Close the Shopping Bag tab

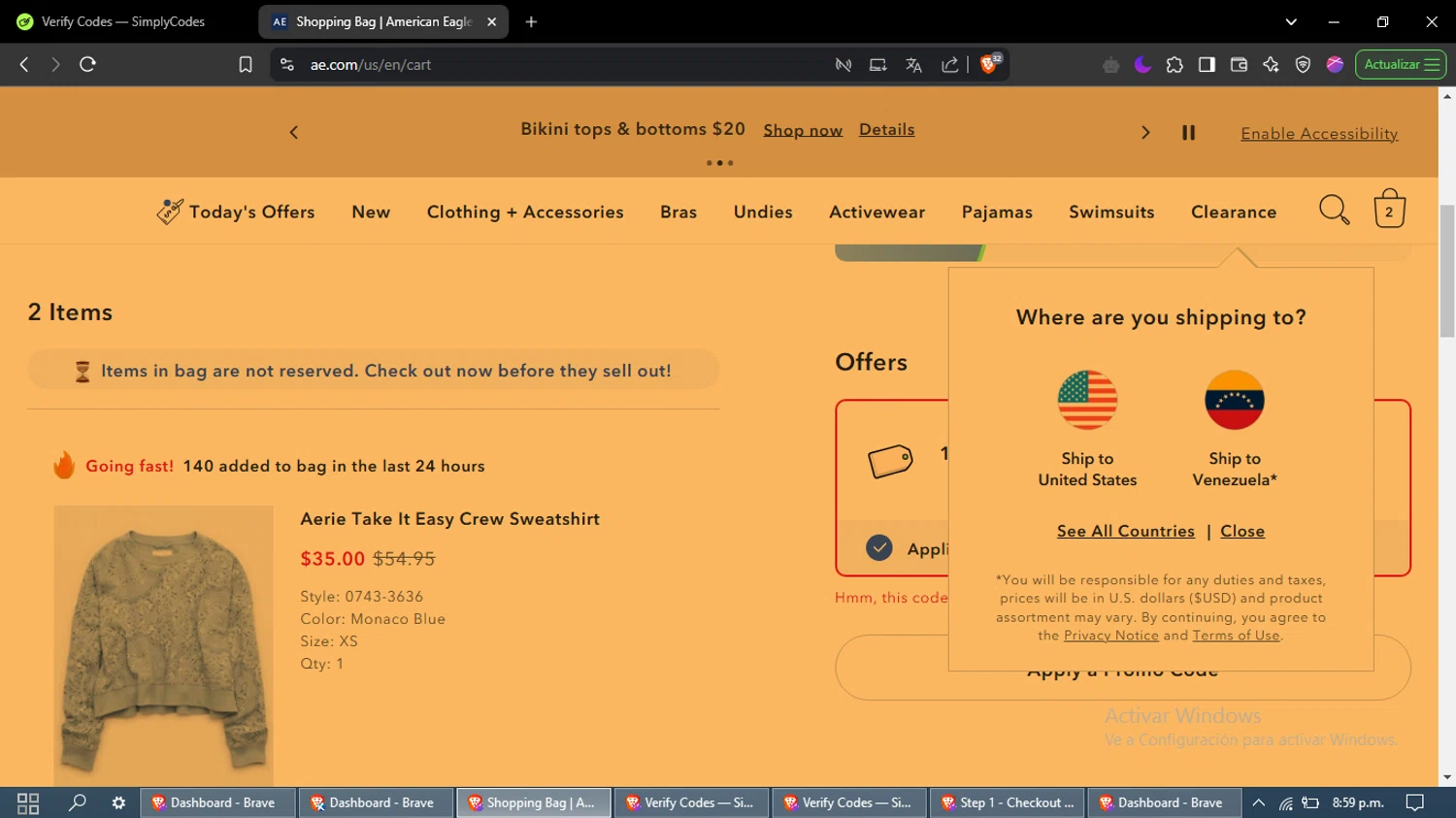coord(491,21)
